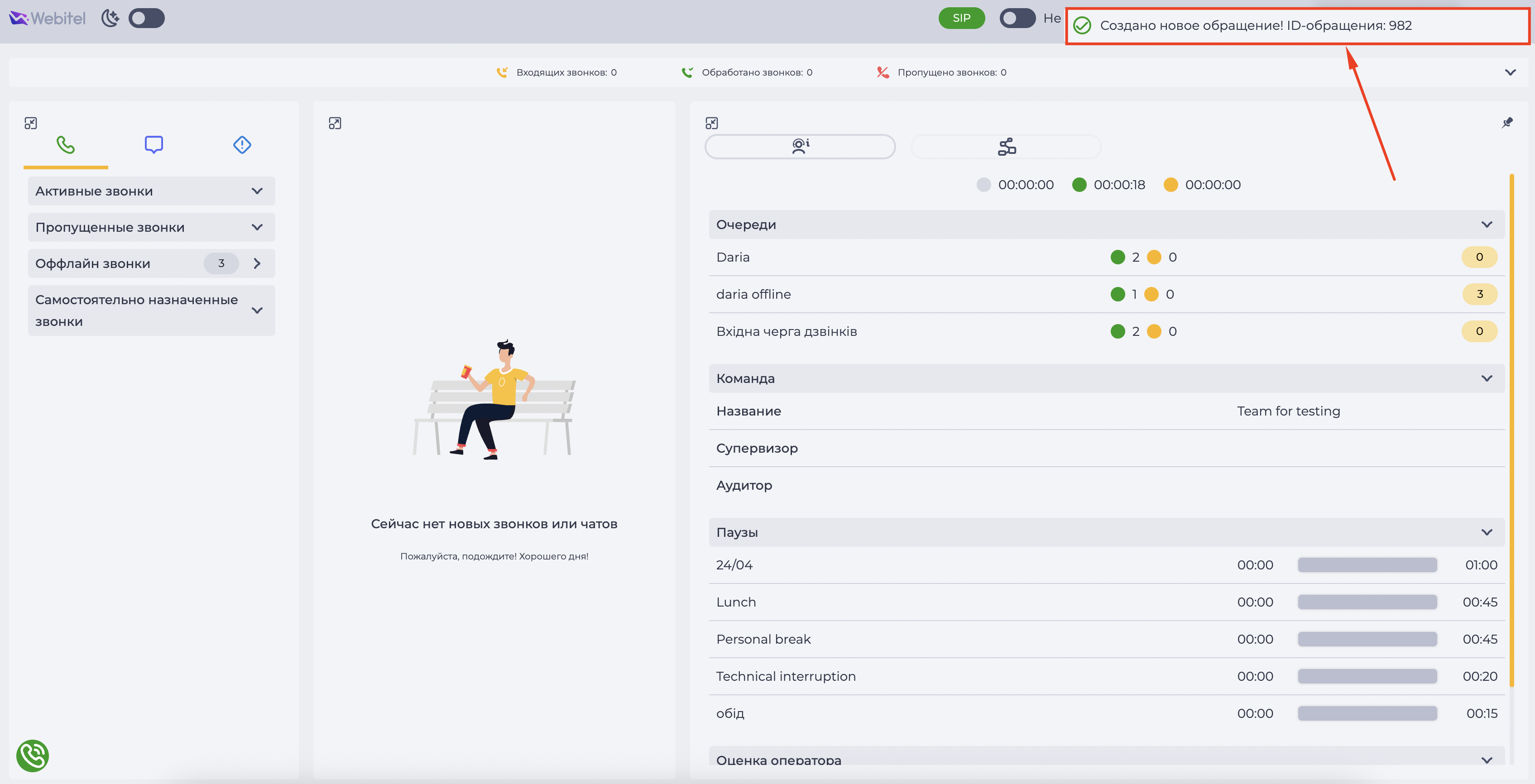Click Daria queue green agents indicator
Viewport: 1535px width, 784px height.
[x=1117, y=258]
